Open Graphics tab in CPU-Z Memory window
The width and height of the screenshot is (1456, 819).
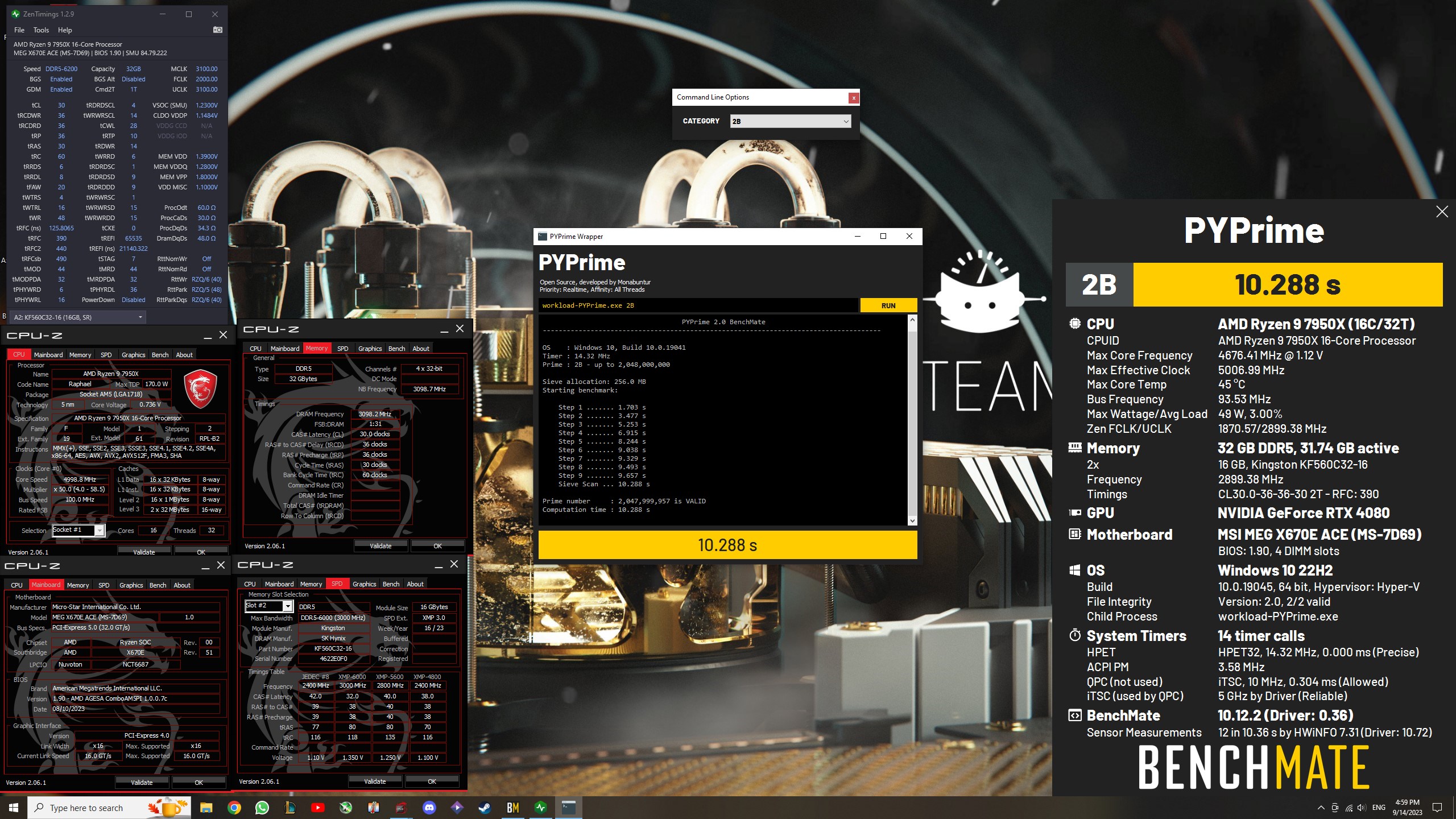click(370, 349)
